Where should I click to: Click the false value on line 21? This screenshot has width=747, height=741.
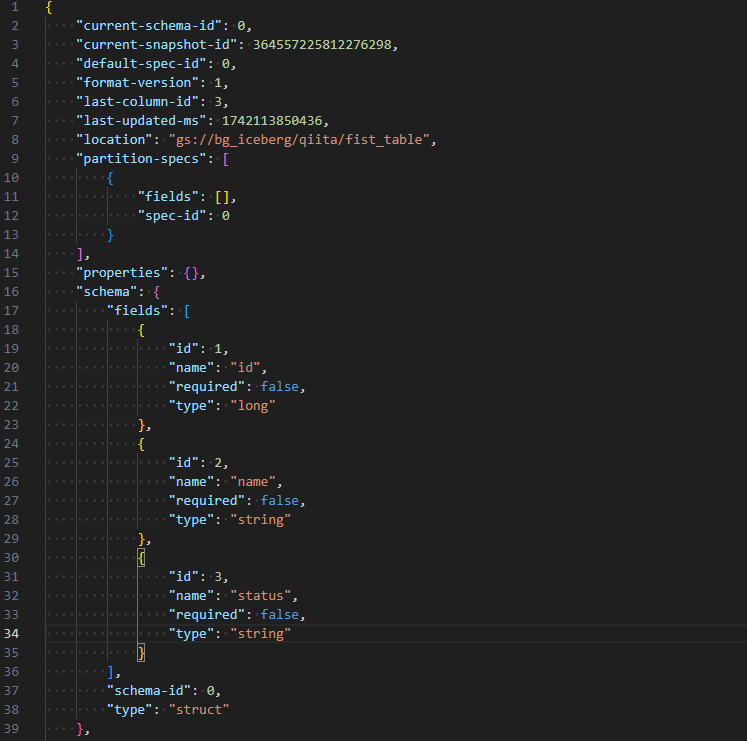280,386
